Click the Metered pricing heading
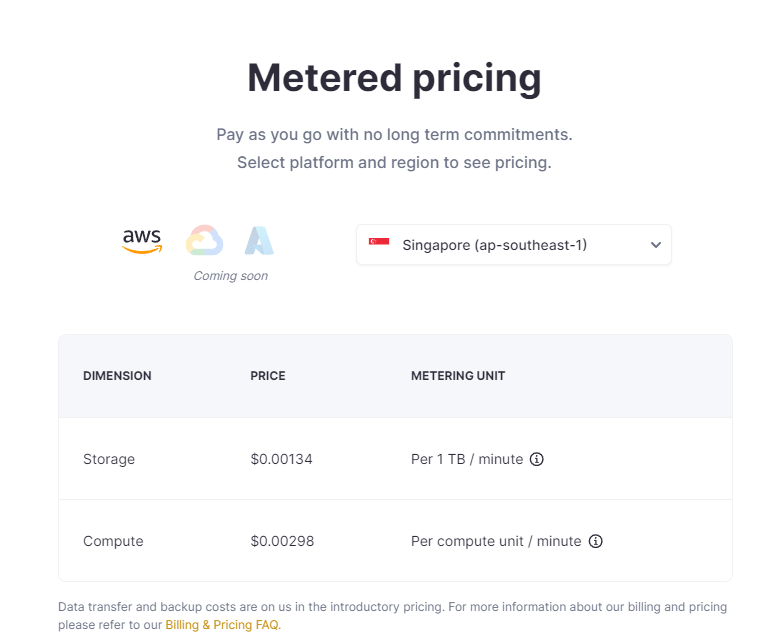 coord(394,78)
